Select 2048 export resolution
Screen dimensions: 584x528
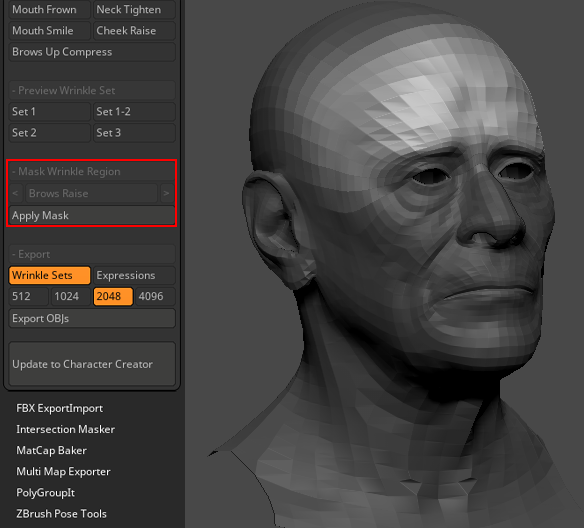click(x=113, y=296)
